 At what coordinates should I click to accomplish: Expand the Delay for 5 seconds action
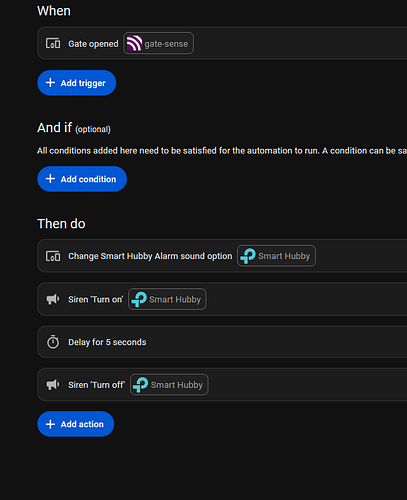pyautogui.click(x=222, y=342)
